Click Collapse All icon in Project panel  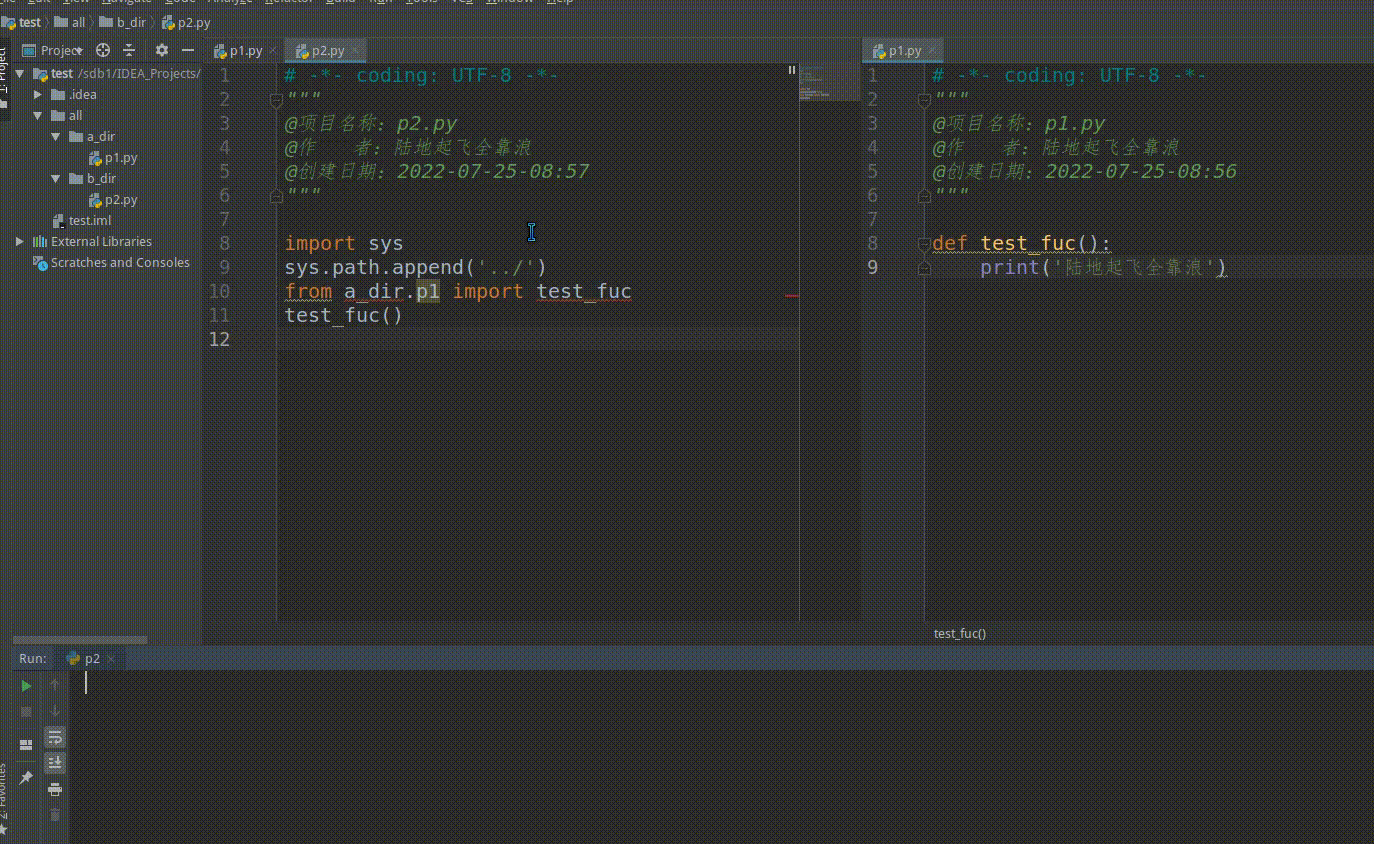129,50
